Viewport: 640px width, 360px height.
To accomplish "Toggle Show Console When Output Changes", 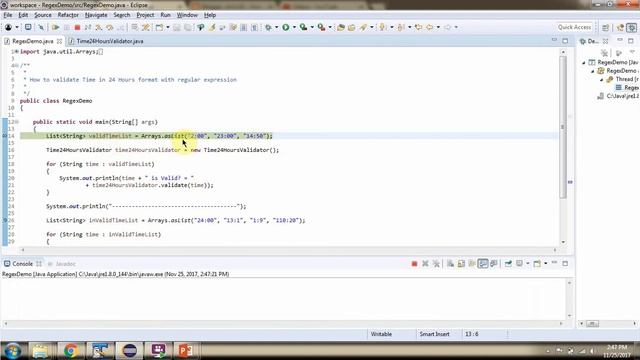I will 483,264.
